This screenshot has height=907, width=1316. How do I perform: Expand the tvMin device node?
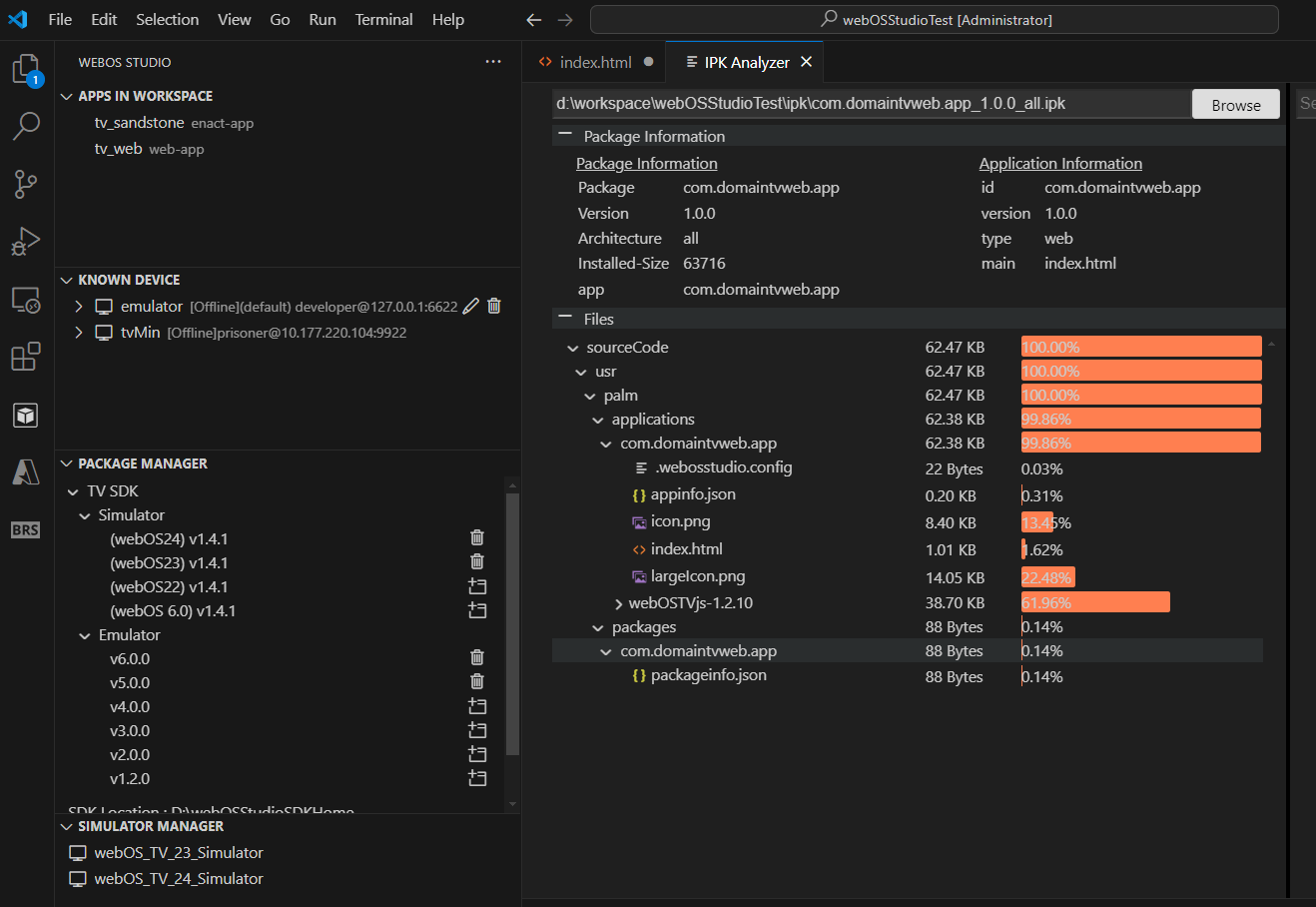coord(79,333)
